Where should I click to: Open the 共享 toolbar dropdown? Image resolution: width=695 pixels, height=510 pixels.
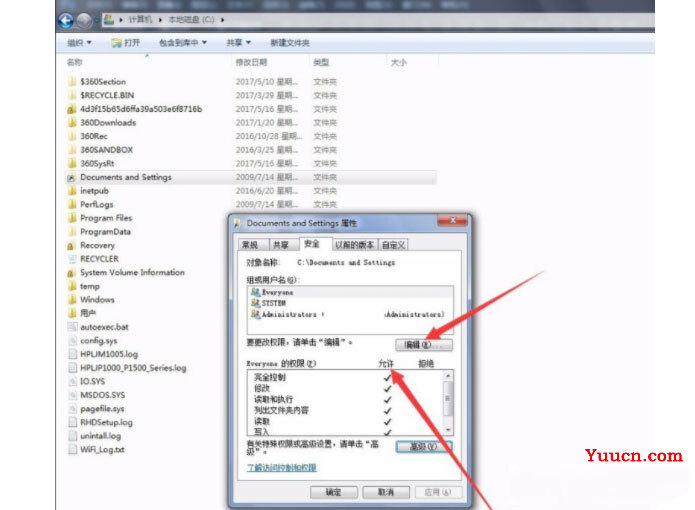point(238,43)
